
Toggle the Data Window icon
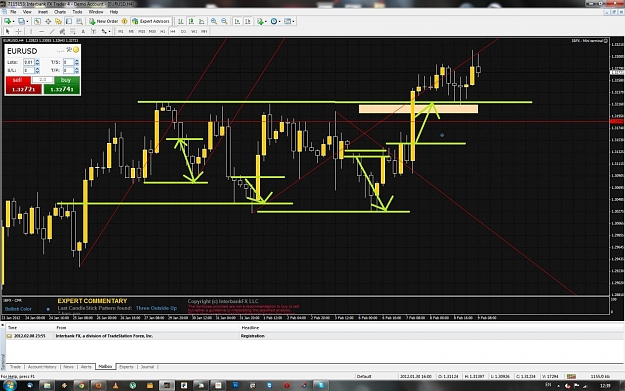tap(48, 21)
